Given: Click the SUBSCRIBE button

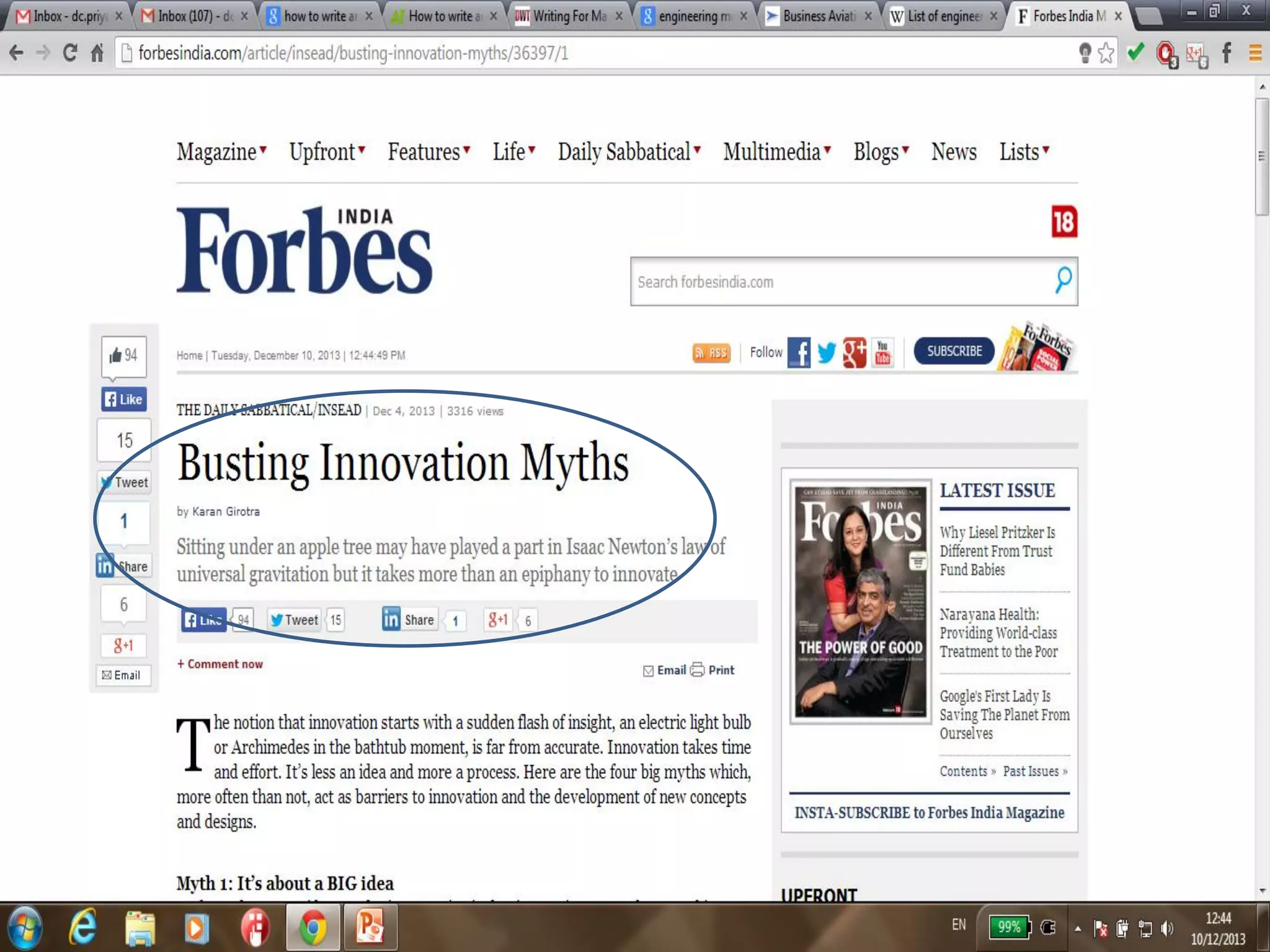Looking at the screenshot, I should 954,351.
